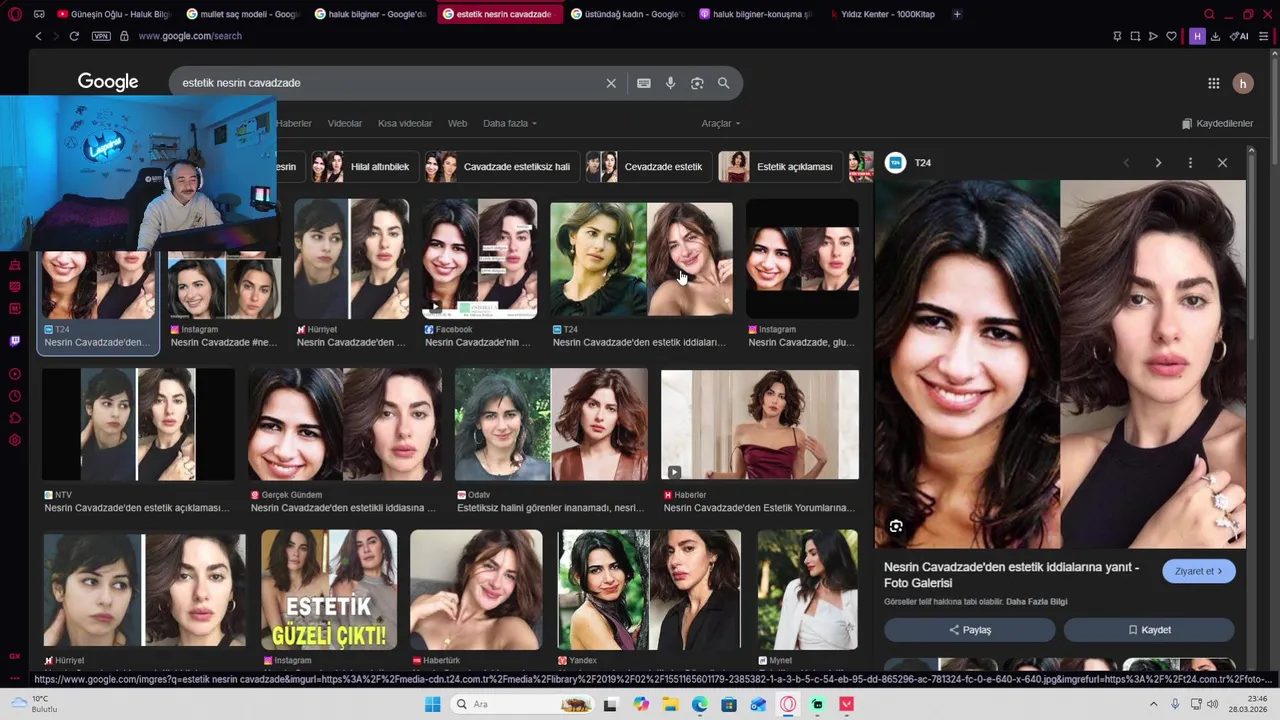Open Twitch in Opera sidebar

(14, 341)
